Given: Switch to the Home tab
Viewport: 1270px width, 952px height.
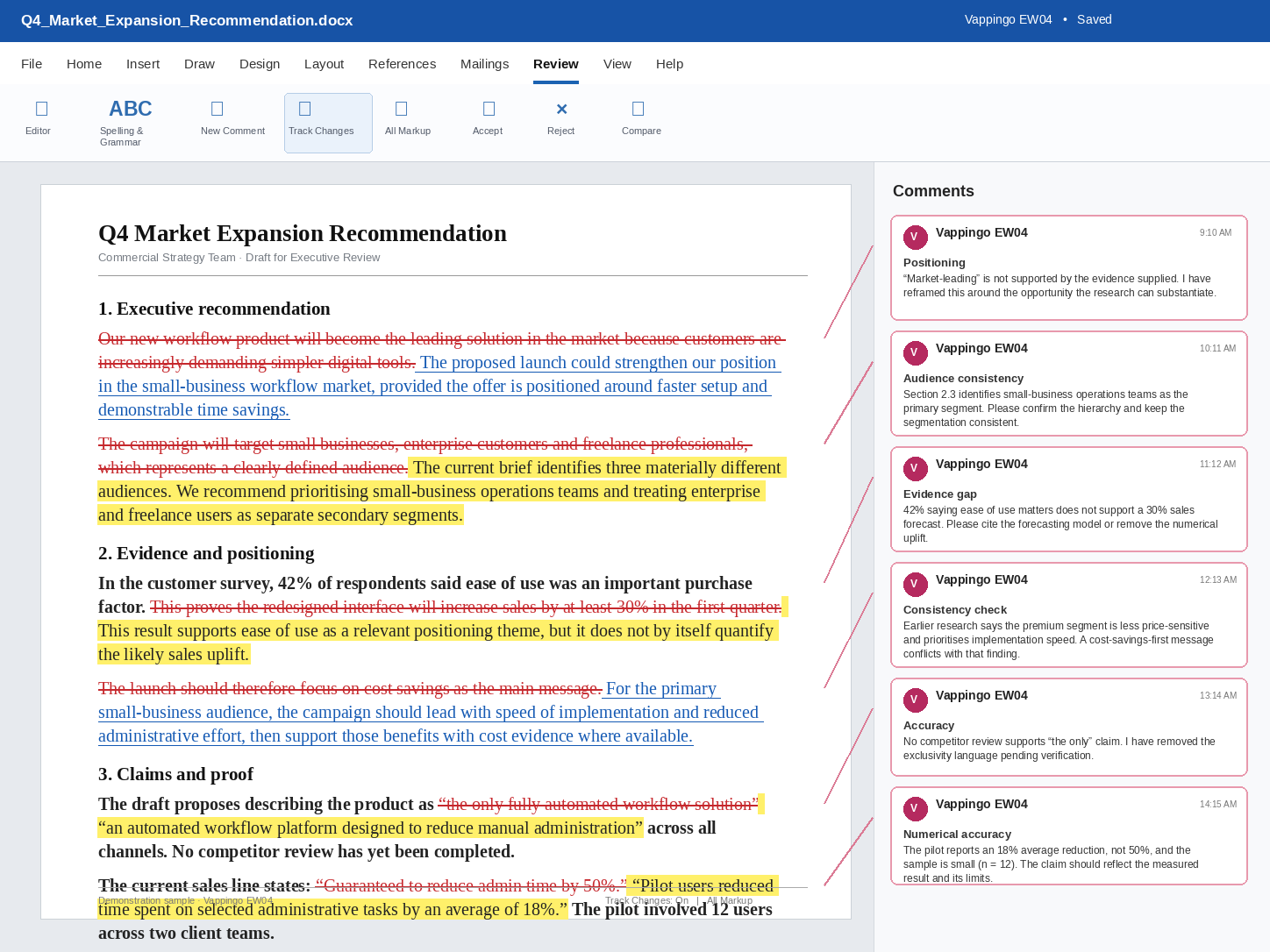Looking at the screenshot, I should [x=84, y=64].
